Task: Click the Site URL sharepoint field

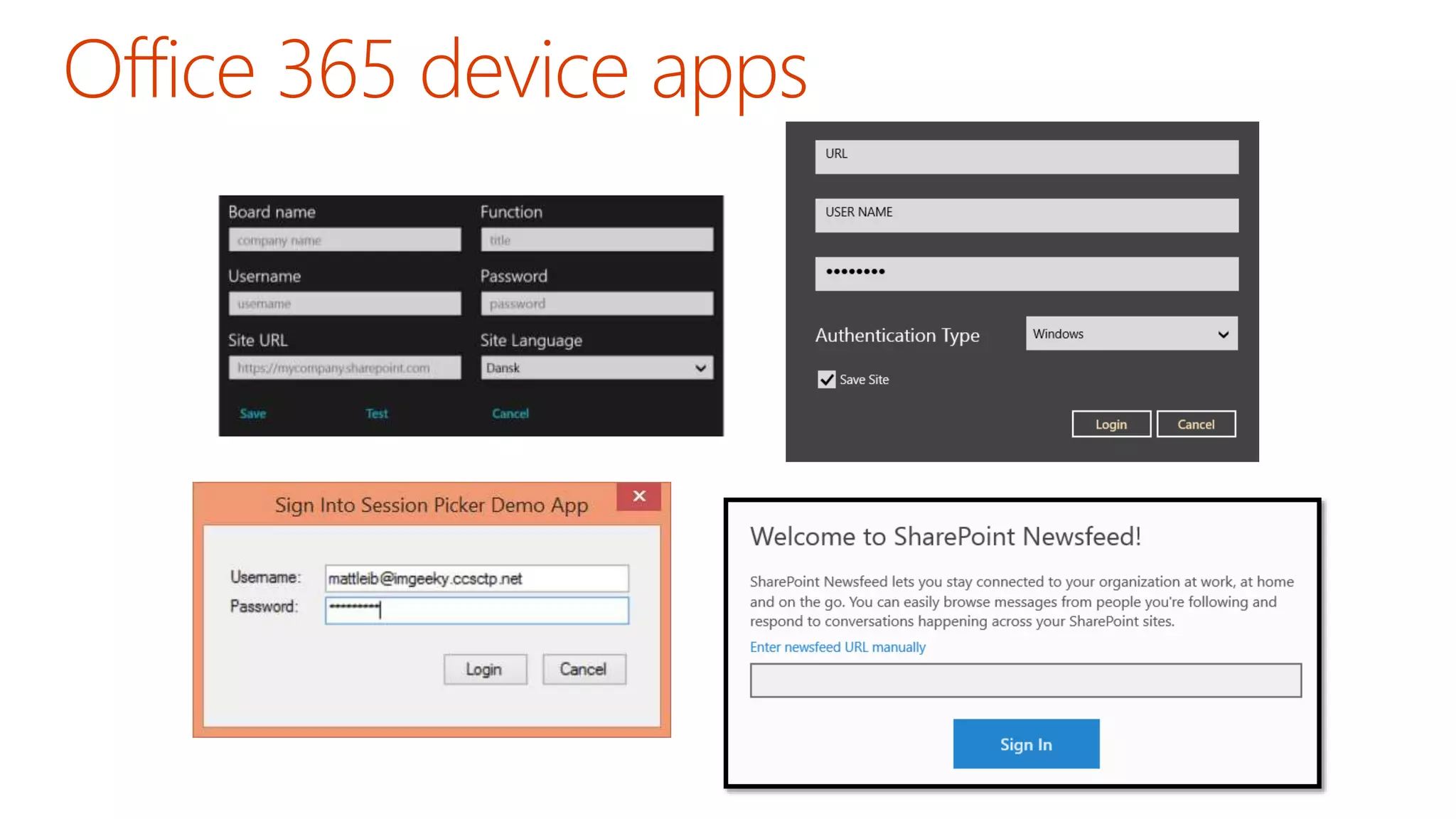Action: (345, 368)
